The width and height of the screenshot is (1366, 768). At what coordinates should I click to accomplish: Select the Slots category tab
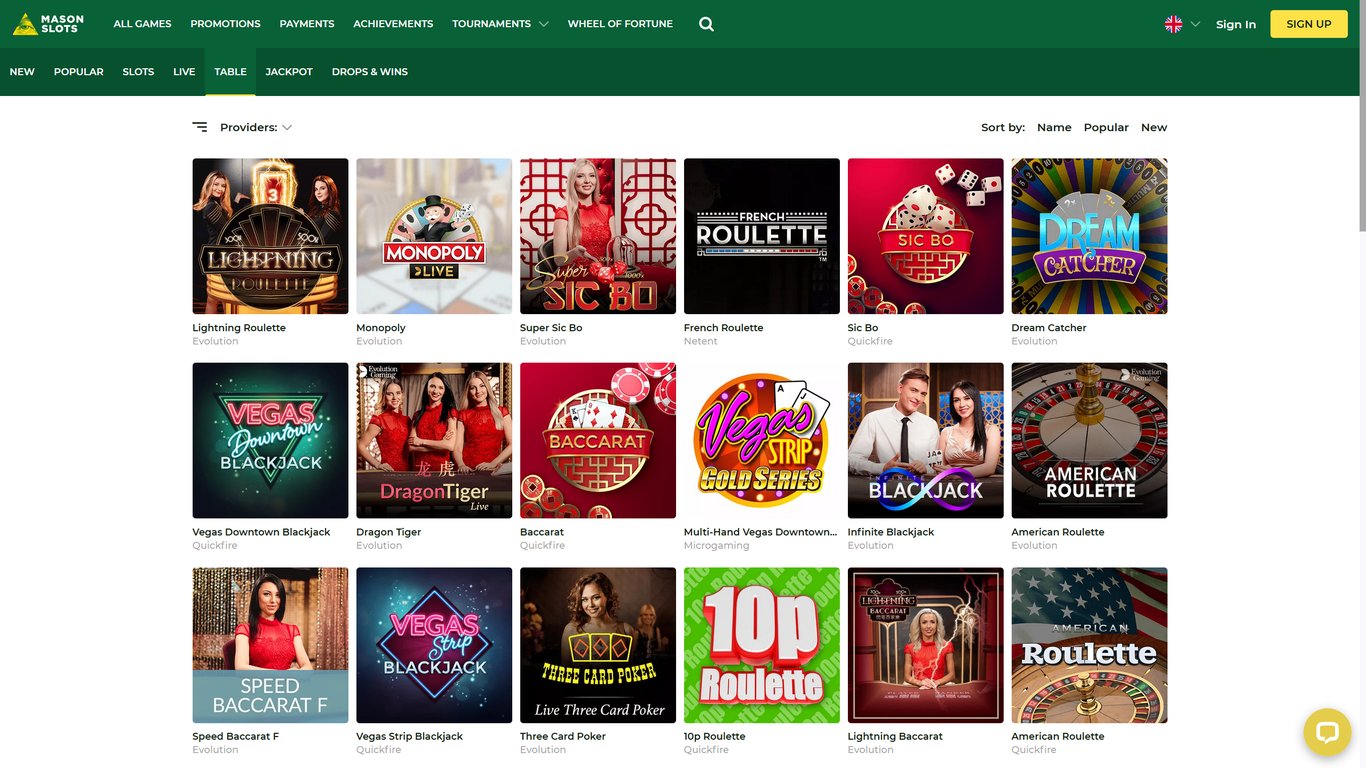[x=138, y=72]
